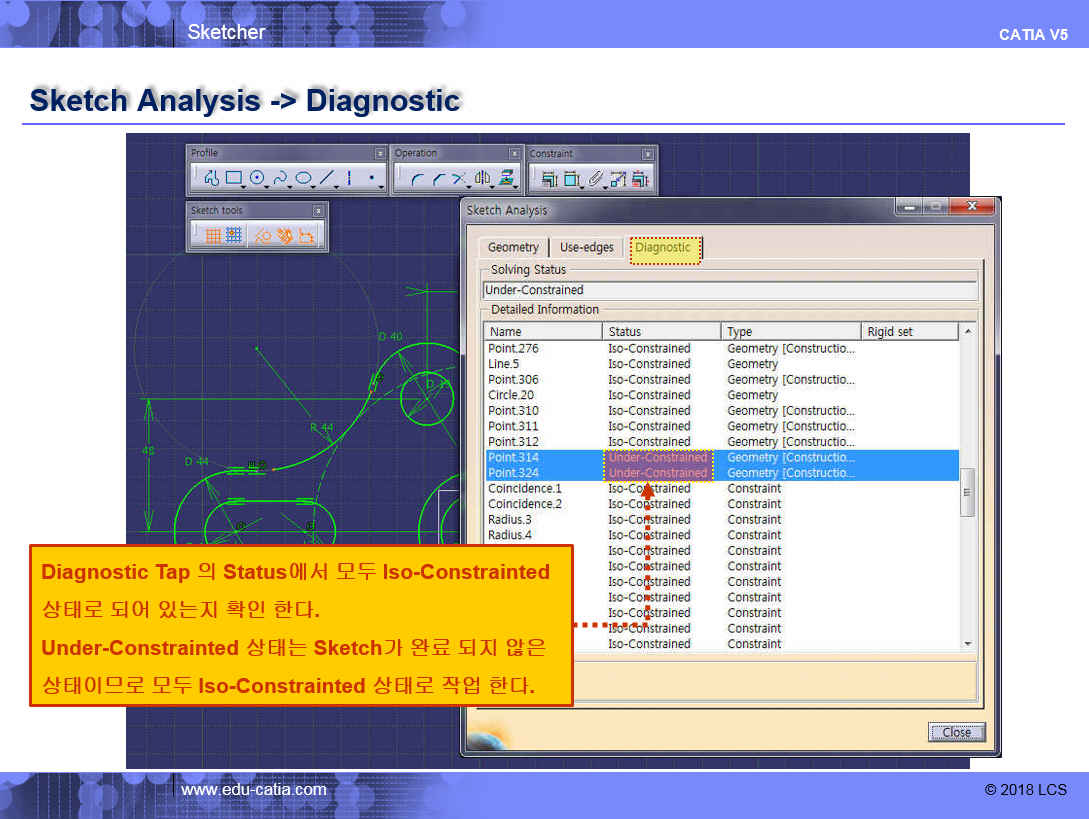Toggle the Grid display in Sketch tools
This screenshot has height=819, width=1089.
[x=212, y=236]
